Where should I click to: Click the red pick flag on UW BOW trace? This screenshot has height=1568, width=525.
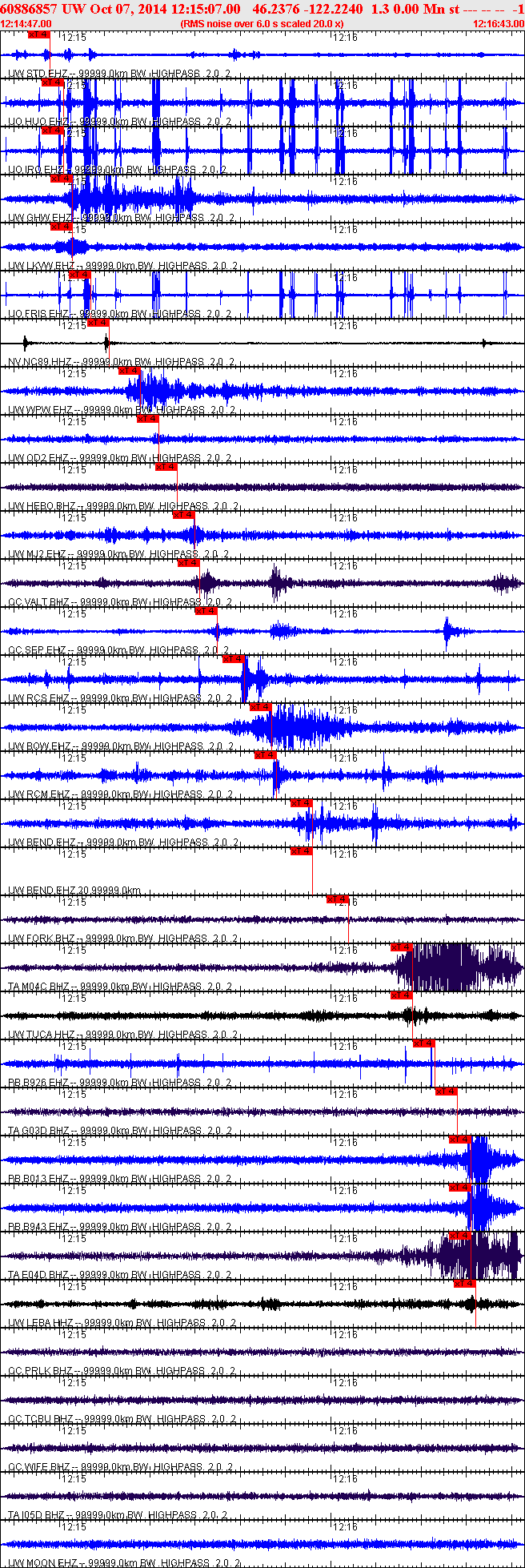(x=260, y=707)
